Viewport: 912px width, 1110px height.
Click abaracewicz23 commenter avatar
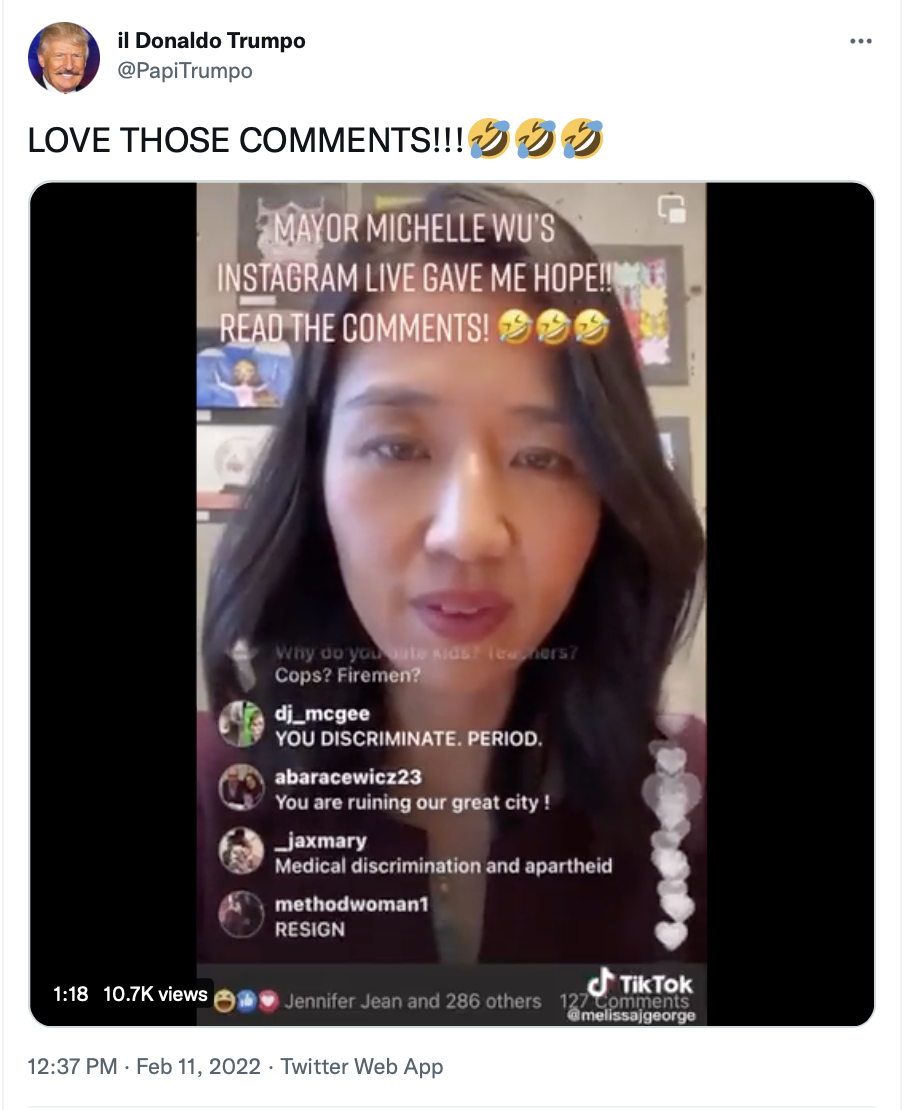[241, 788]
